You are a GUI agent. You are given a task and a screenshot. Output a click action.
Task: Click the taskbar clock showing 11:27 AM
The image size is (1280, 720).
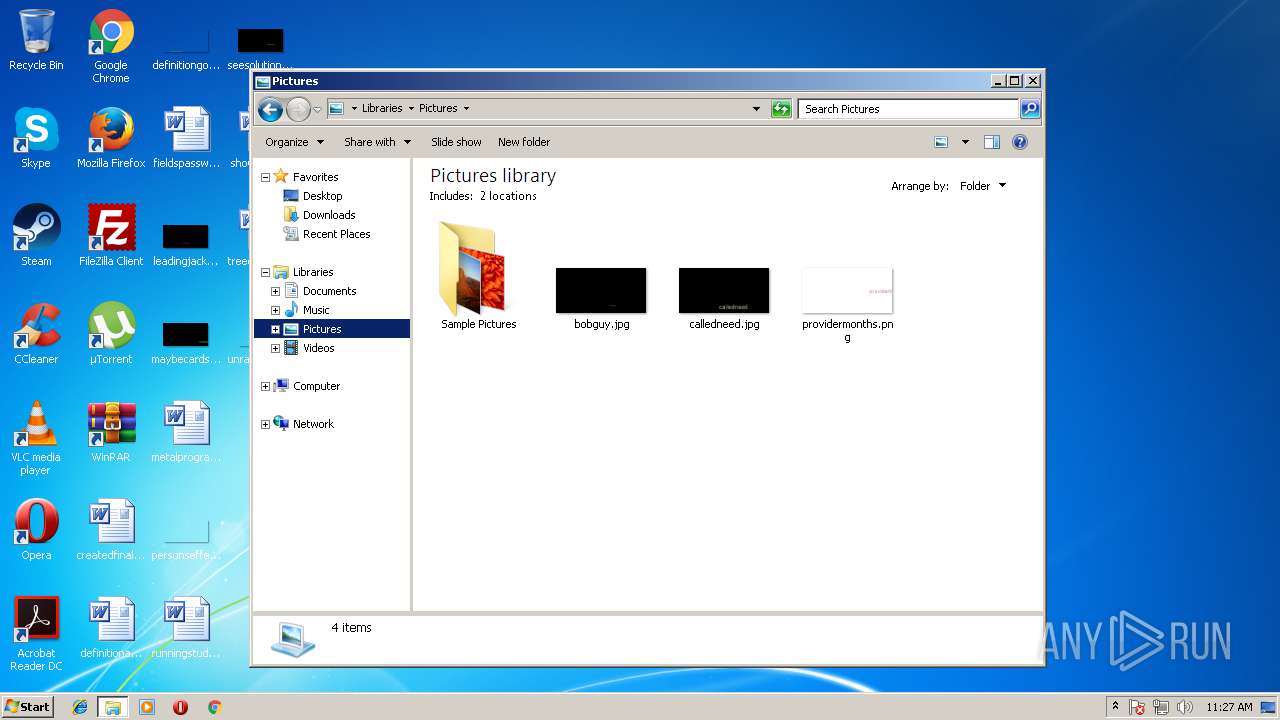[x=1229, y=707]
